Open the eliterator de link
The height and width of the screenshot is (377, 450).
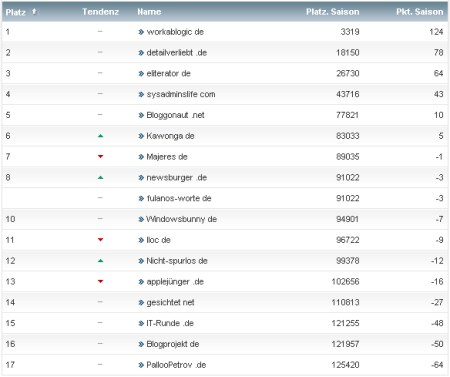point(168,73)
